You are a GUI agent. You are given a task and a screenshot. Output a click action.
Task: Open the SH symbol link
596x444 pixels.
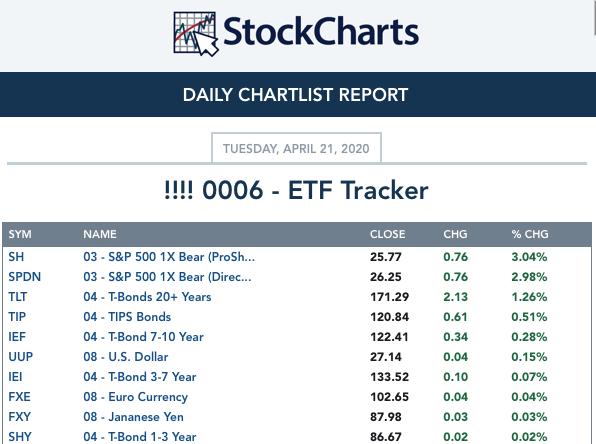tap(16, 257)
